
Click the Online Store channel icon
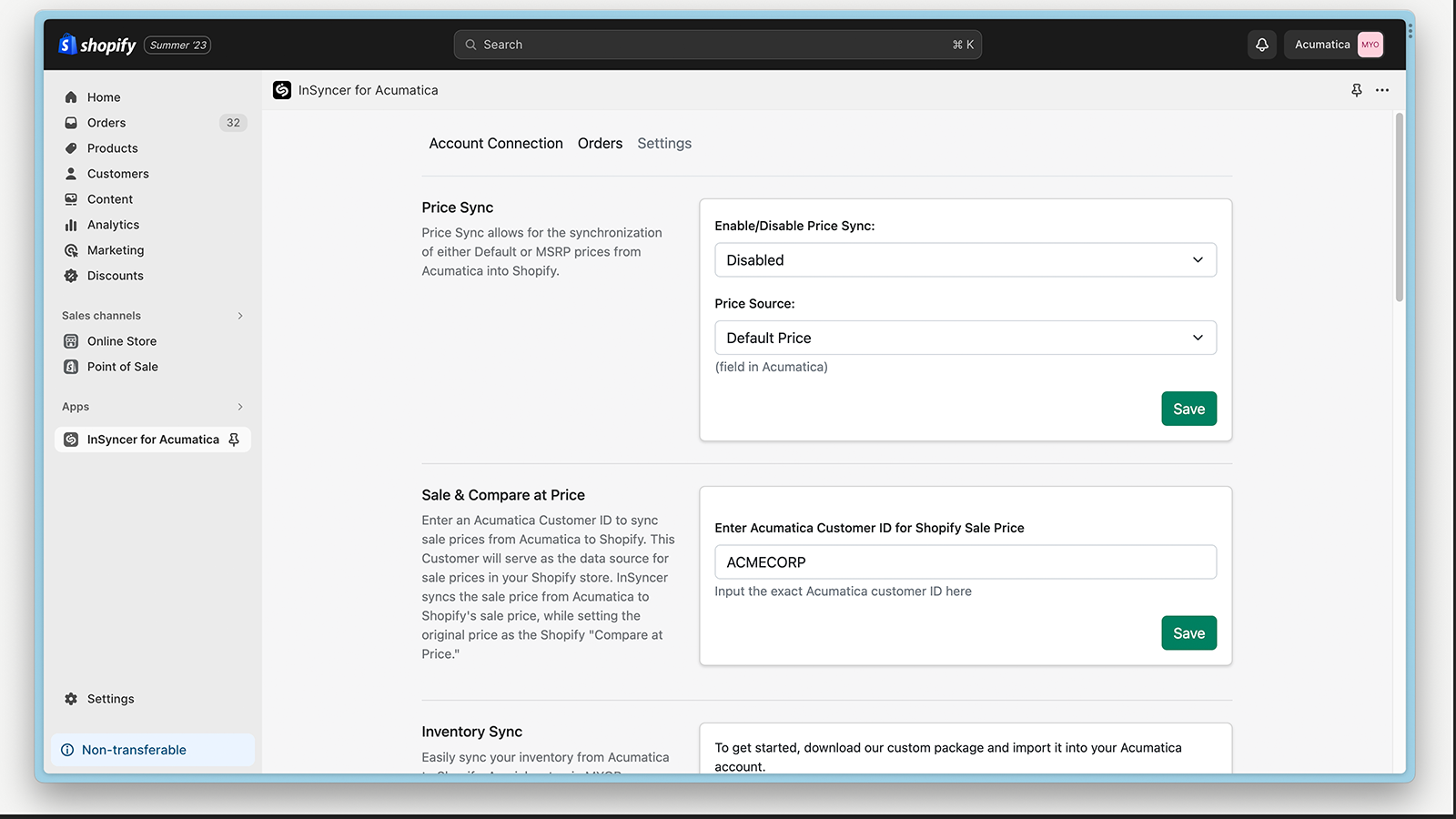71,341
